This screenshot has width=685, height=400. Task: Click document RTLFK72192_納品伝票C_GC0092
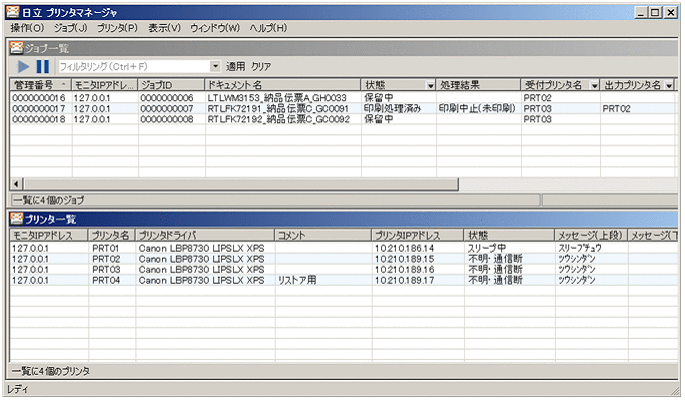[x=278, y=119]
